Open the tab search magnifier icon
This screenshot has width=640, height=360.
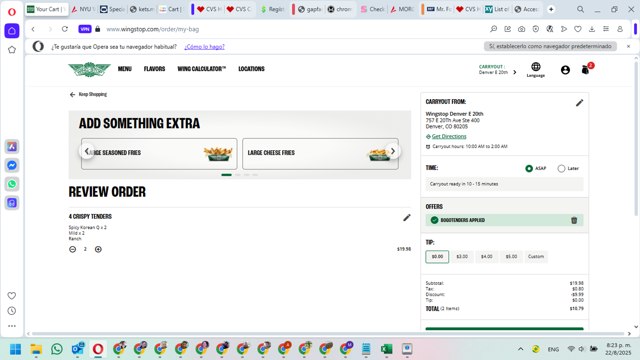(x=580, y=9)
